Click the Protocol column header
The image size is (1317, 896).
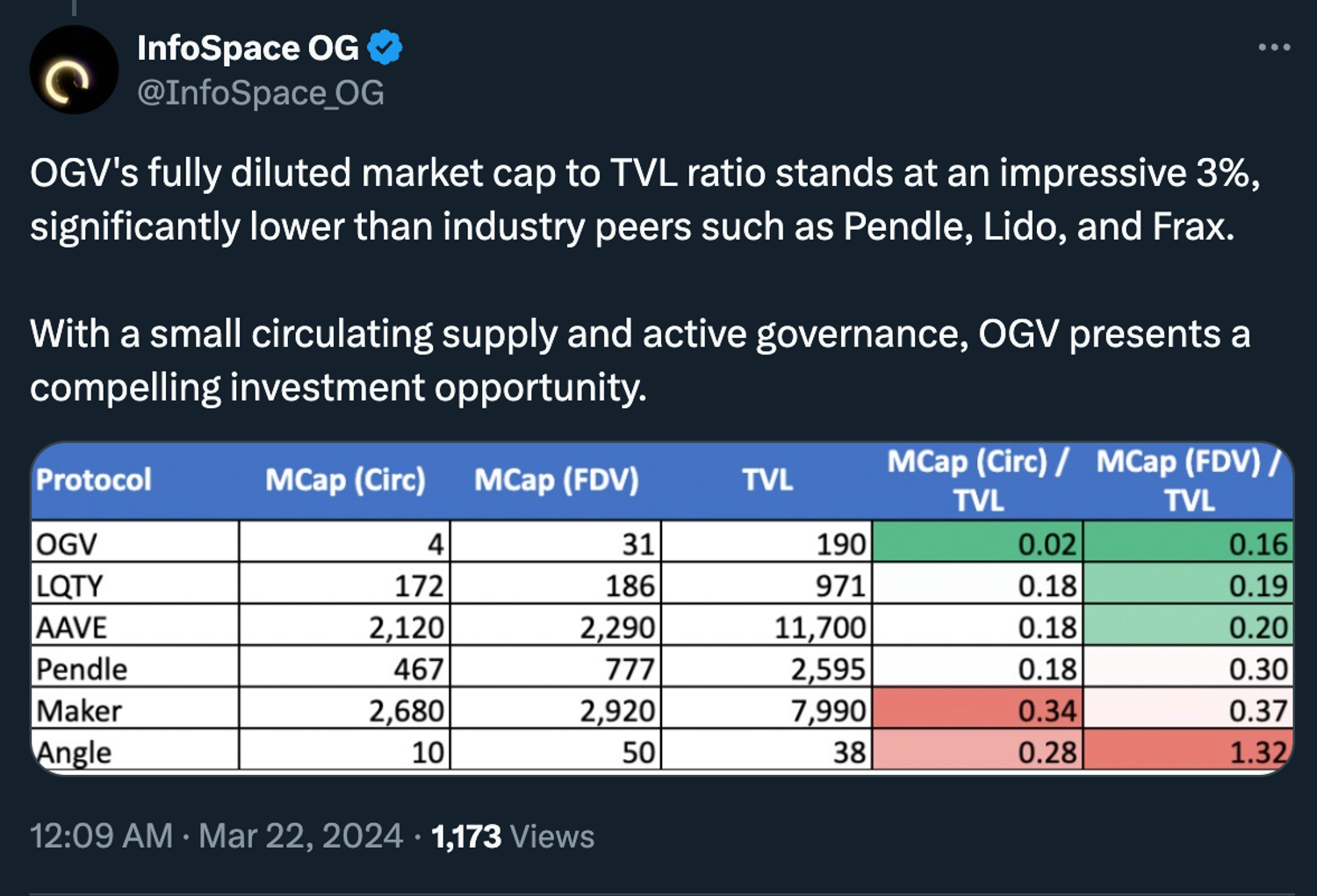(x=94, y=480)
